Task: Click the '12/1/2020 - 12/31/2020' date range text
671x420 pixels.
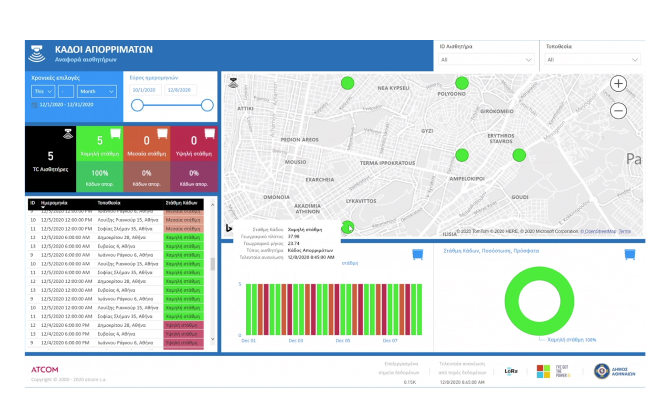Action: [66, 104]
